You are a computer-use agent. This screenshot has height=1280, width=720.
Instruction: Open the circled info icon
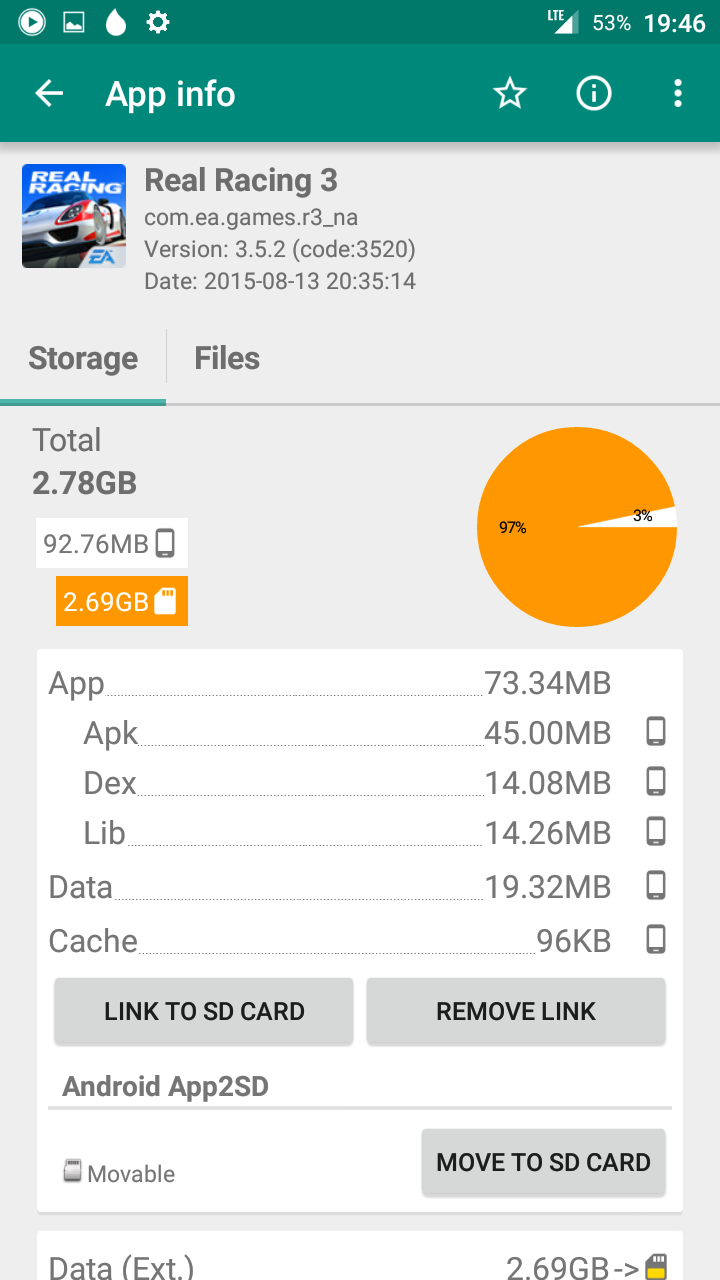click(594, 94)
